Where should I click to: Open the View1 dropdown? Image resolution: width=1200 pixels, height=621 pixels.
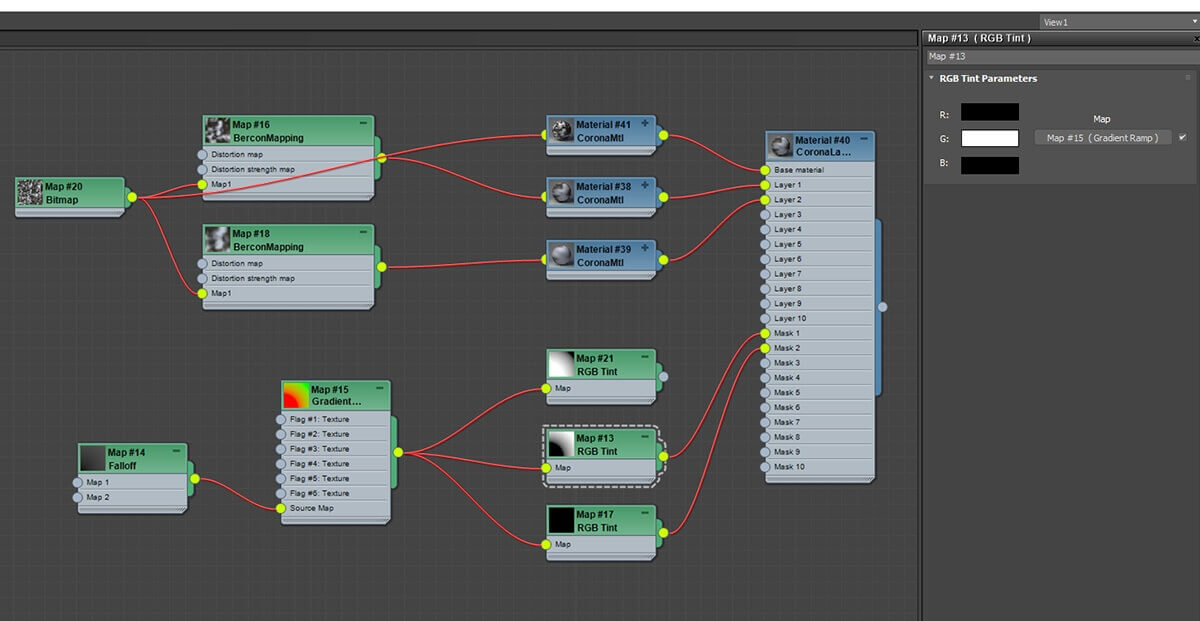[x=1118, y=21]
